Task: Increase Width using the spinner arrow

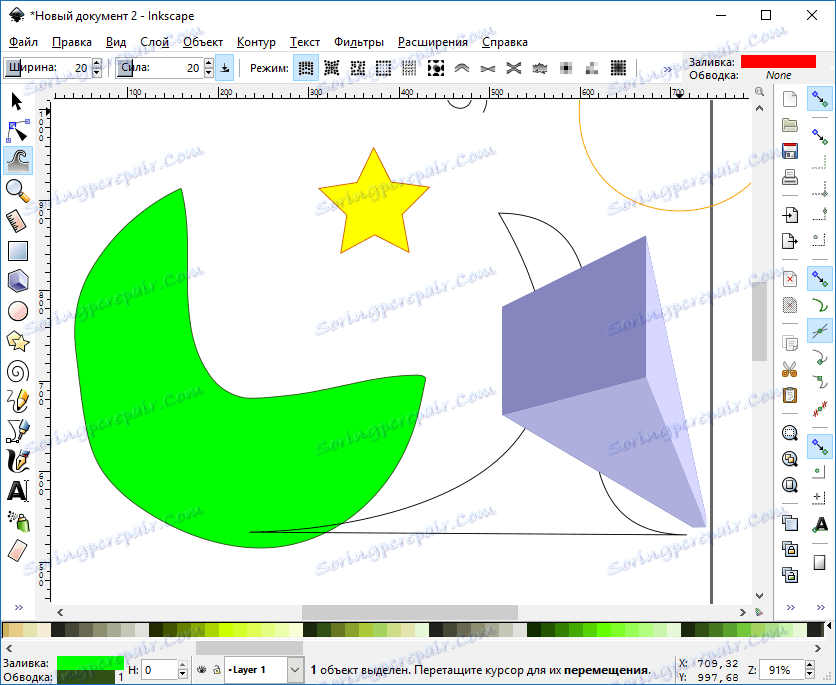Action: 96,63
